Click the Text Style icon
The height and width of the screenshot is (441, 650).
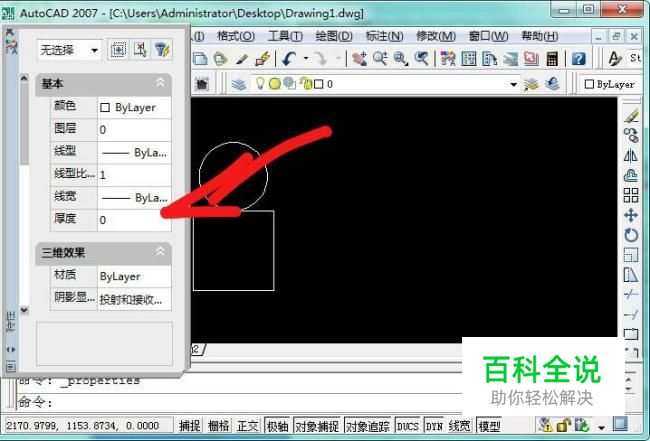(x=614, y=59)
